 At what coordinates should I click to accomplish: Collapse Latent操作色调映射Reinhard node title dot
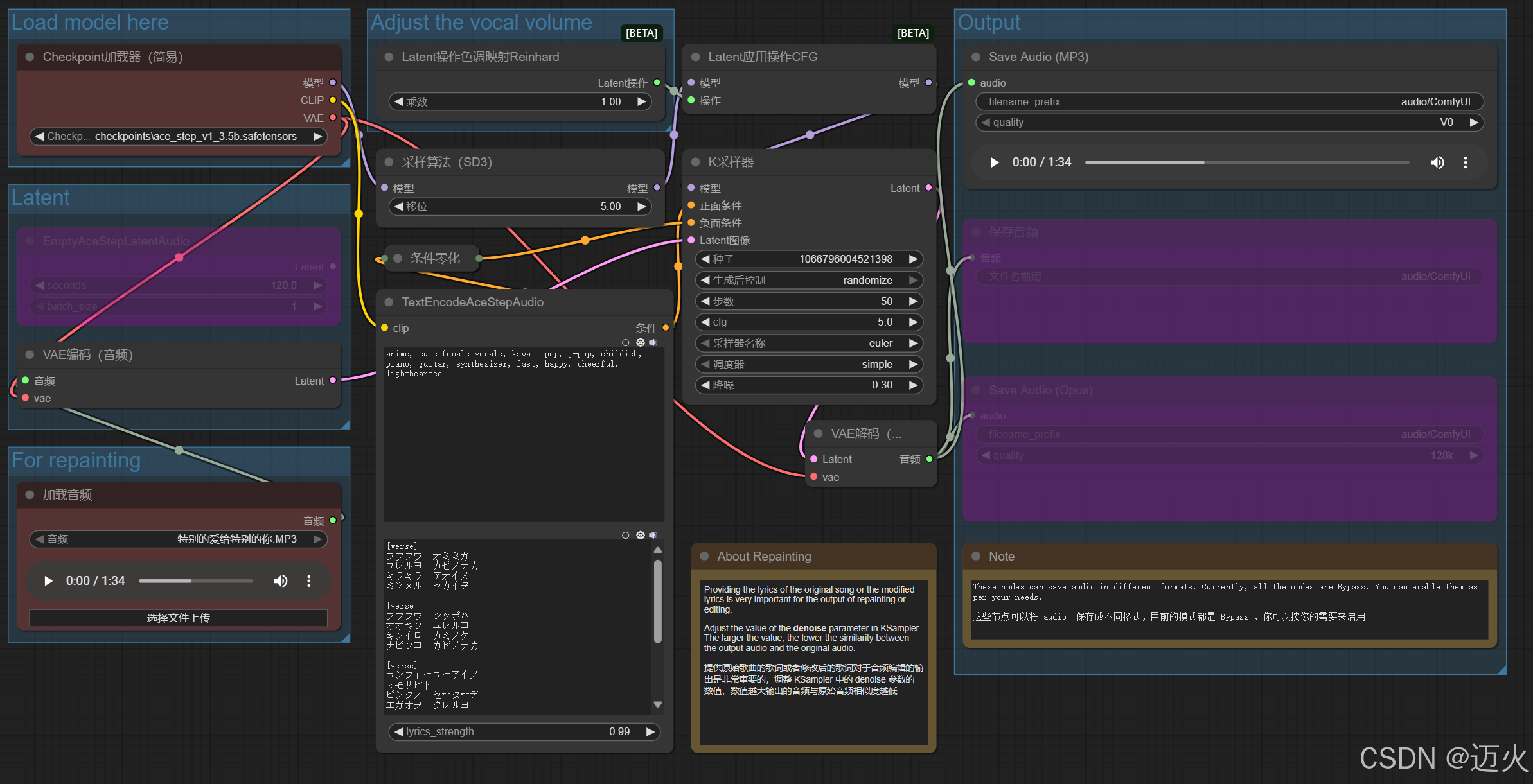(389, 57)
